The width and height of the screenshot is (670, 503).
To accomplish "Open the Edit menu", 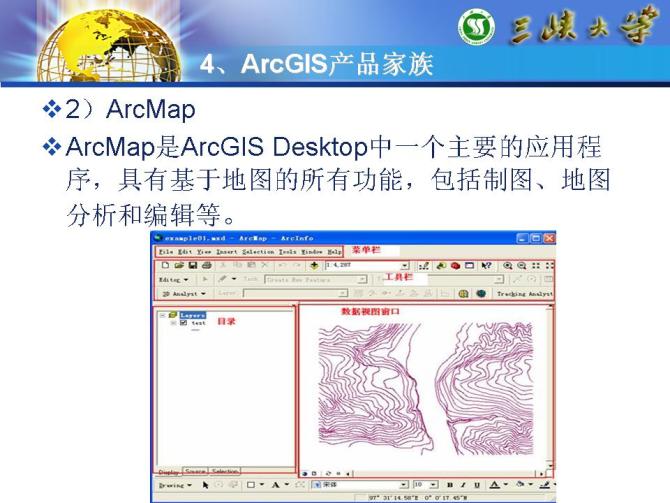I will pyautogui.click(x=185, y=252).
